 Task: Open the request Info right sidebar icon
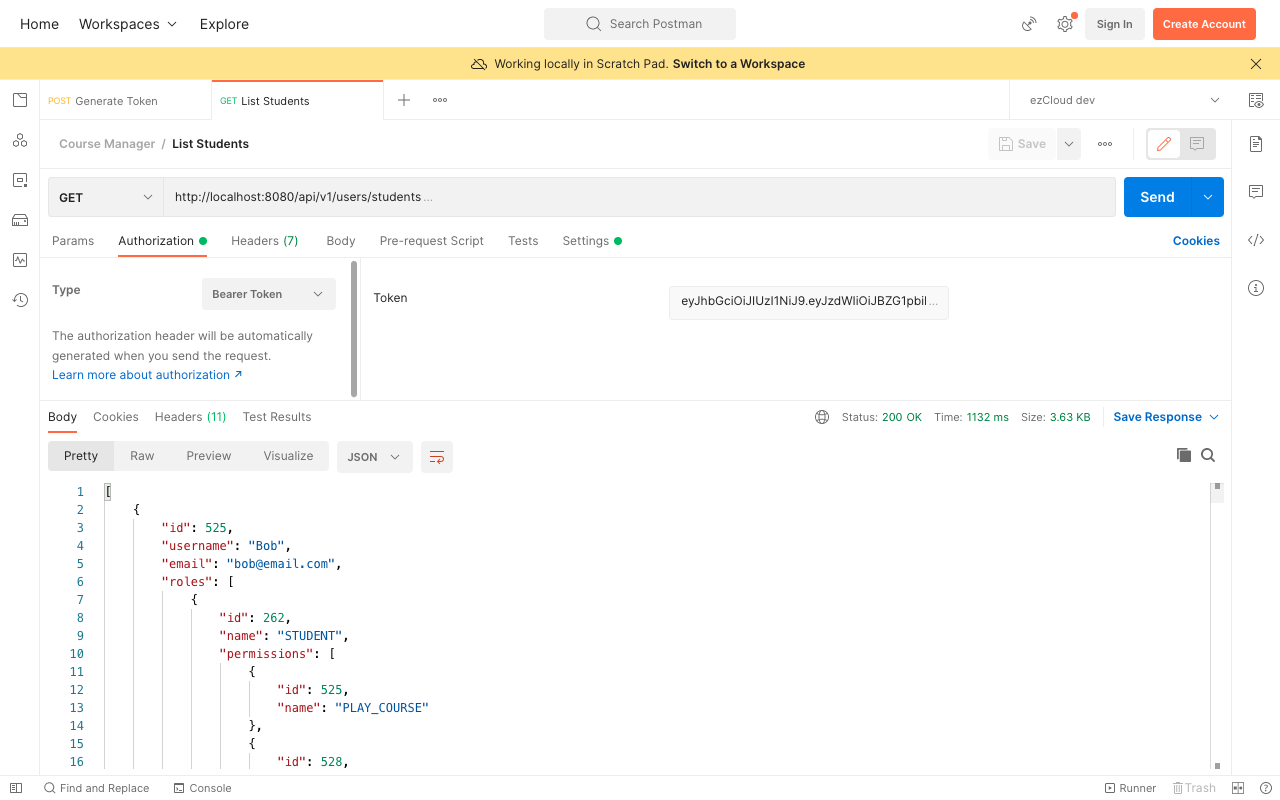point(1256,288)
